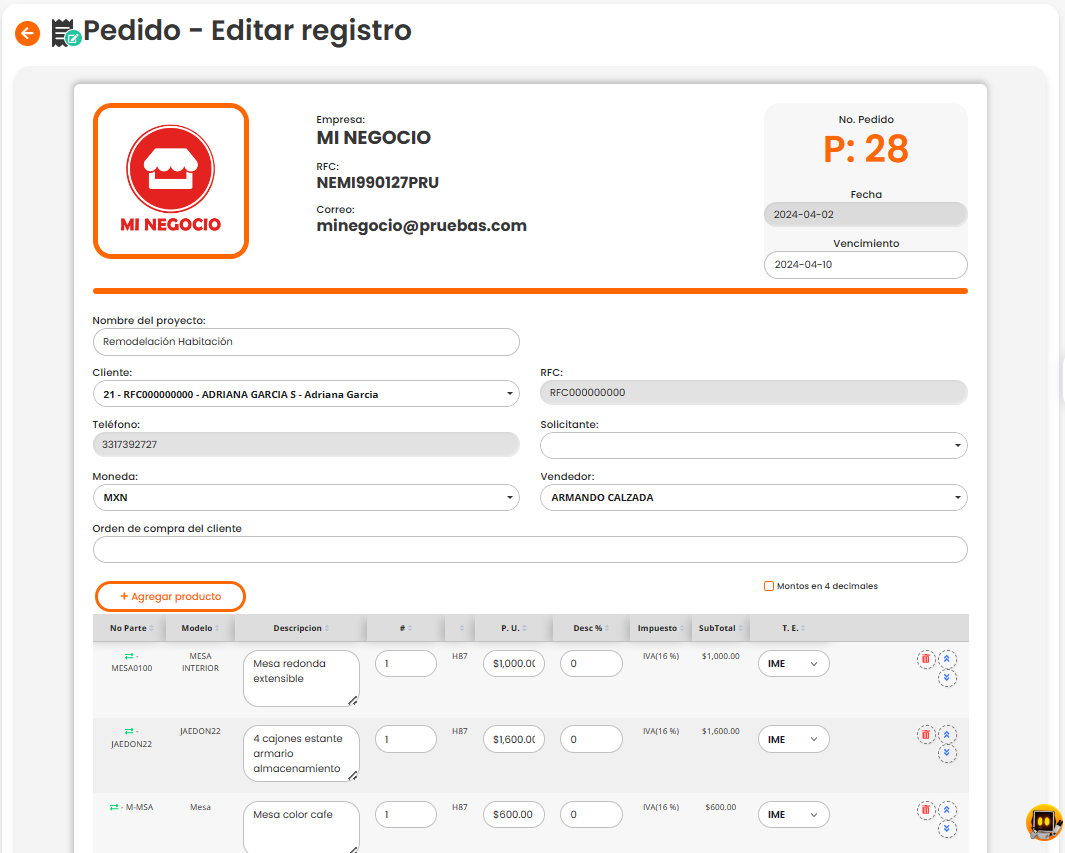This screenshot has height=853, width=1065.
Task: Open the Solicitante dropdown
Action: pyautogui.click(x=753, y=445)
